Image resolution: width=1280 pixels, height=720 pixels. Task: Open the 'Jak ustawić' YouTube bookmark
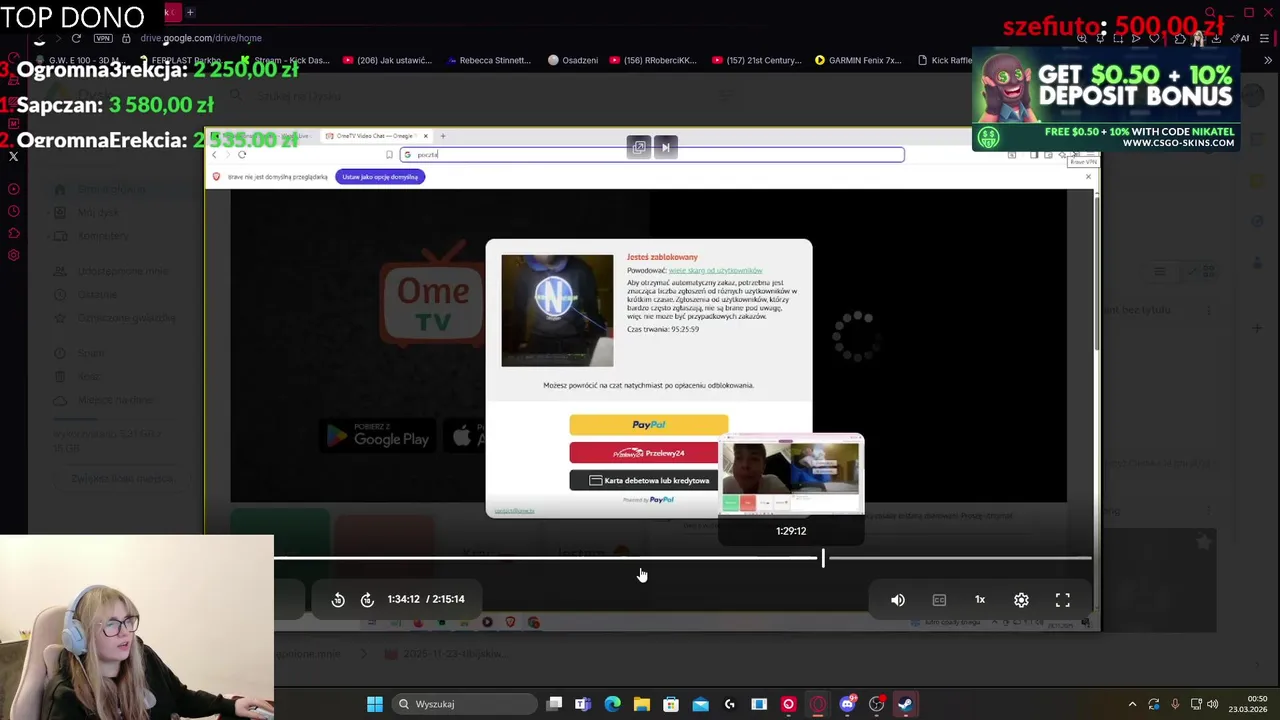click(x=387, y=60)
